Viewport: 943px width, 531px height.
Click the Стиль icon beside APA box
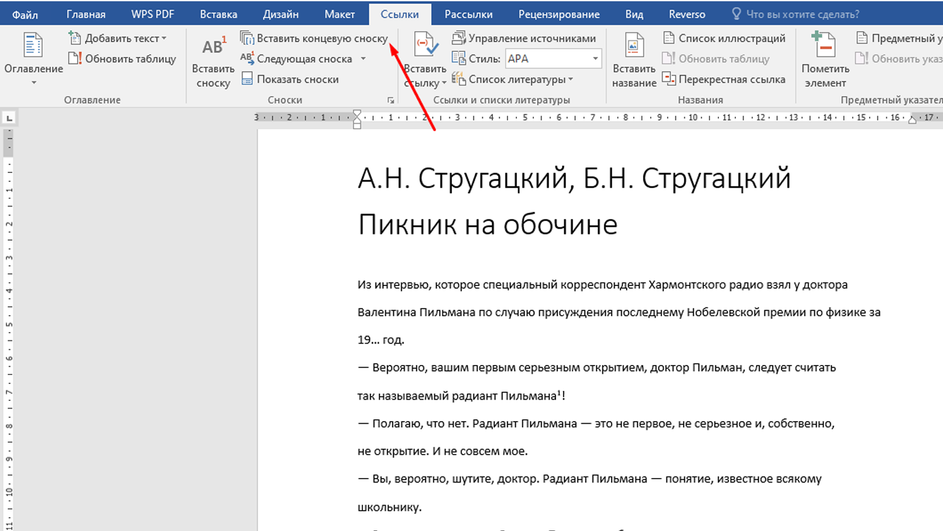458,58
